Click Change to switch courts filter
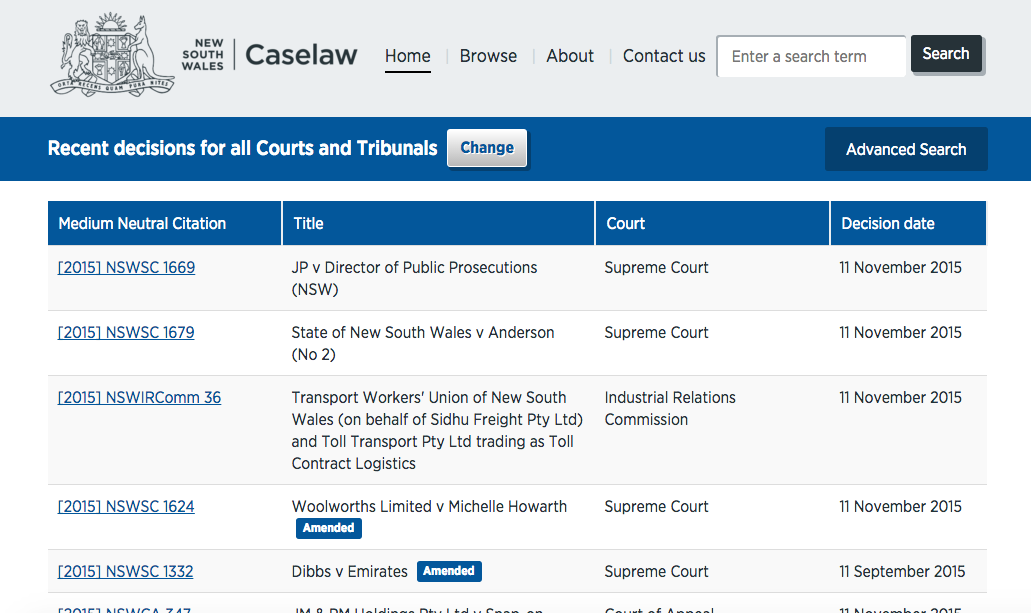 (486, 148)
